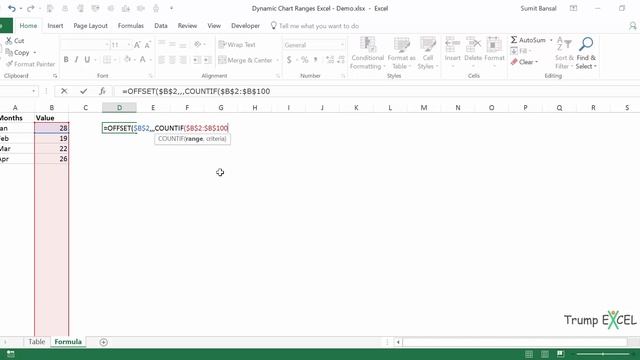Viewport: 640px width, 360px height.
Task: Decrease font size with smaller A icon
Action: (x=147, y=44)
